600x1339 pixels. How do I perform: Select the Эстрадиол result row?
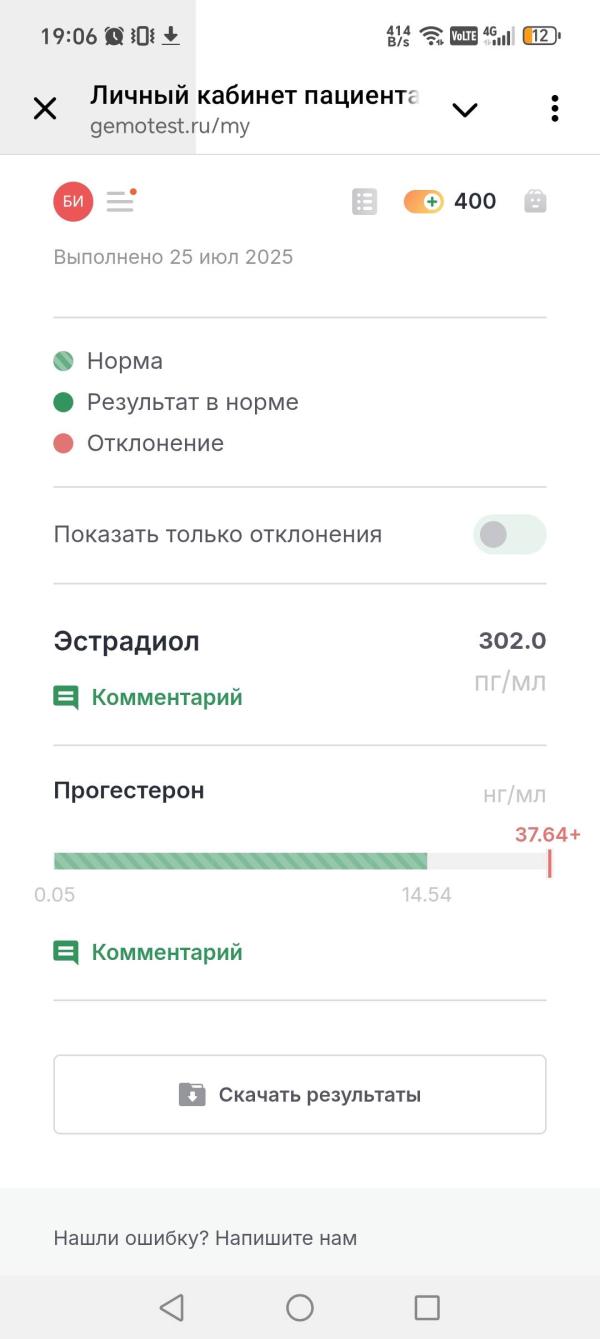pos(300,664)
